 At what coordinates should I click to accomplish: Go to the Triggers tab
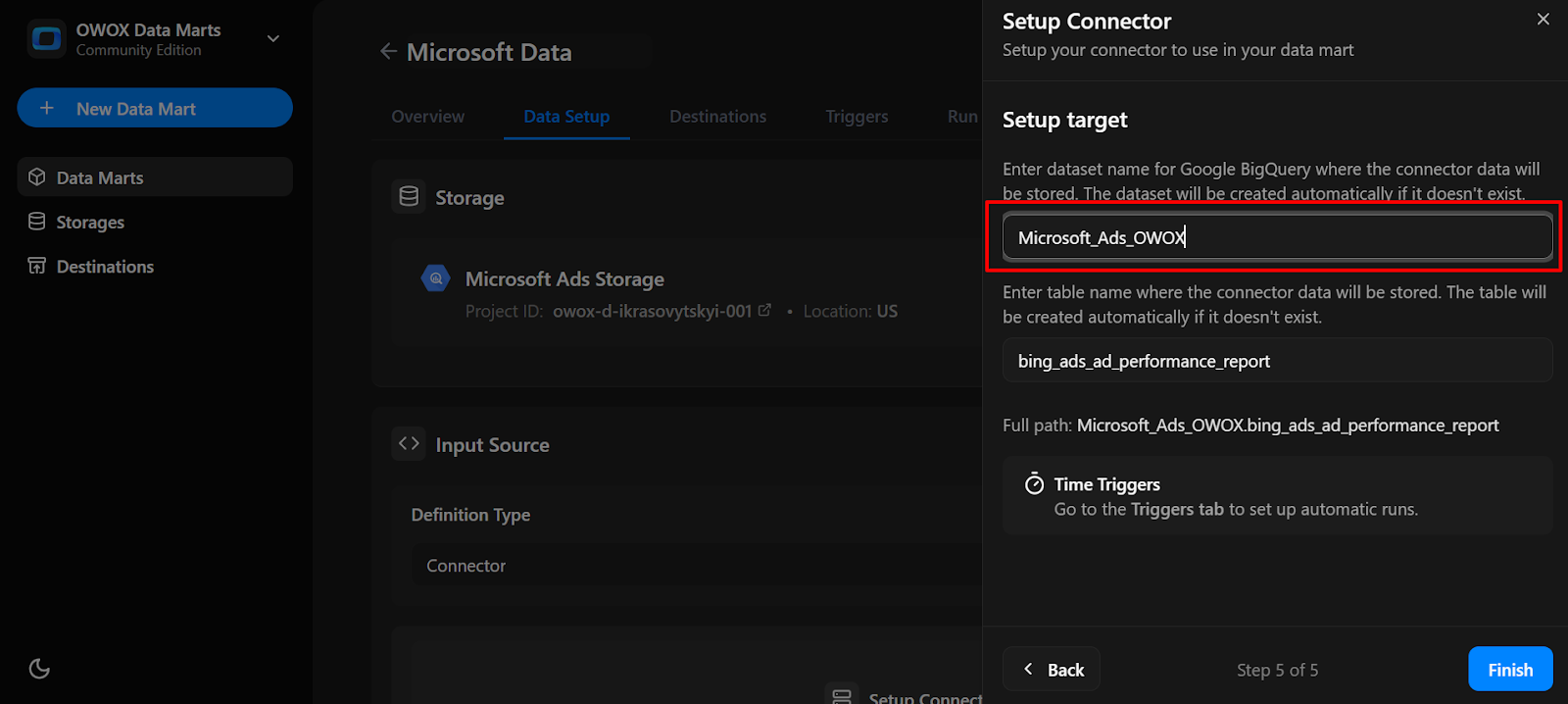click(x=857, y=117)
